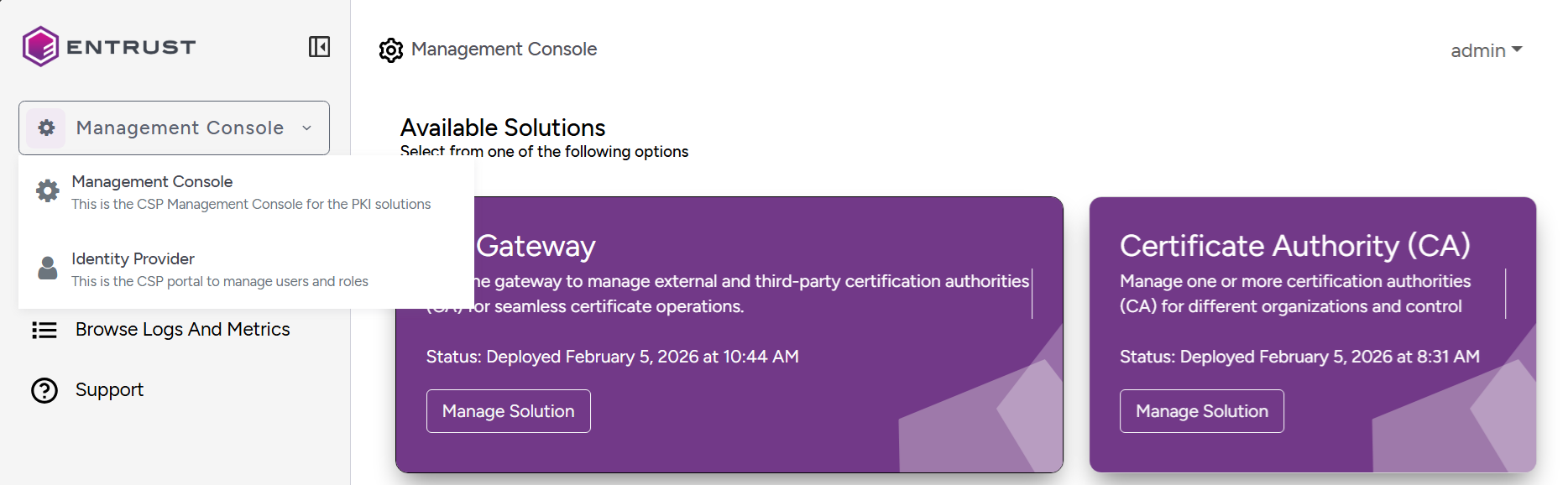
Task: Collapse the Management Console selector chevron
Action: pos(307,128)
